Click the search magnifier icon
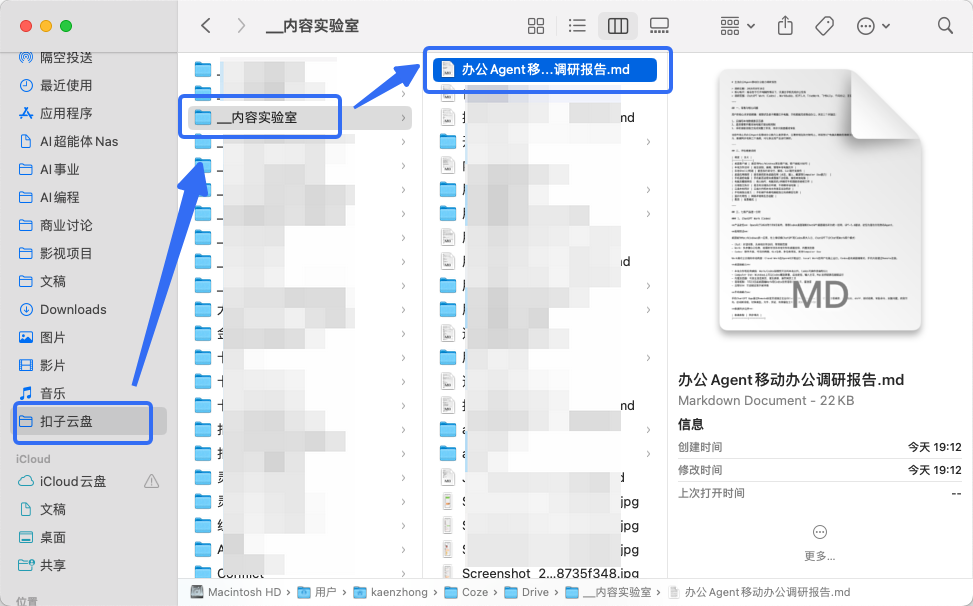Viewport: 973px width, 606px height. pos(945,26)
